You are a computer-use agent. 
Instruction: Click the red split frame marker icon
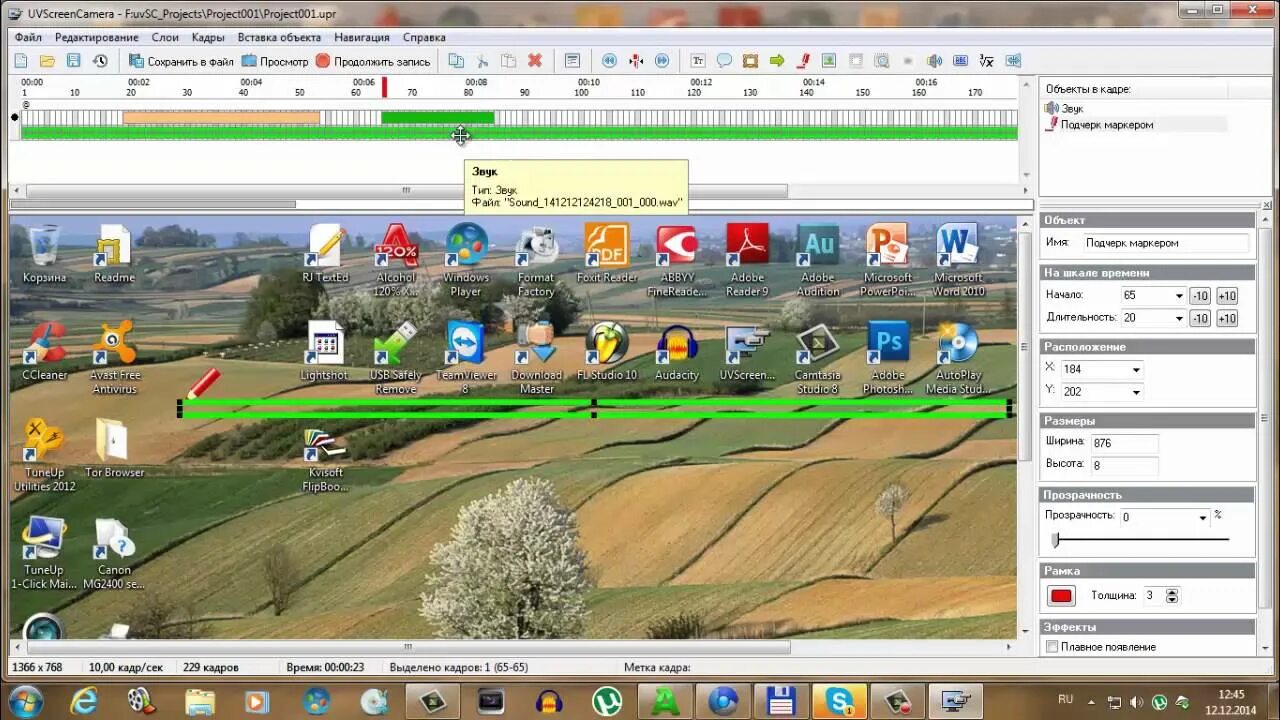pos(635,61)
